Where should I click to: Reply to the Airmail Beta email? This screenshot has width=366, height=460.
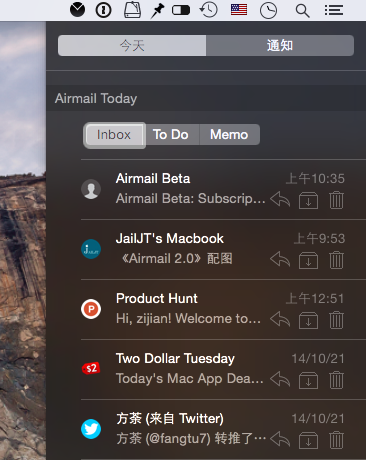pyautogui.click(x=280, y=200)
